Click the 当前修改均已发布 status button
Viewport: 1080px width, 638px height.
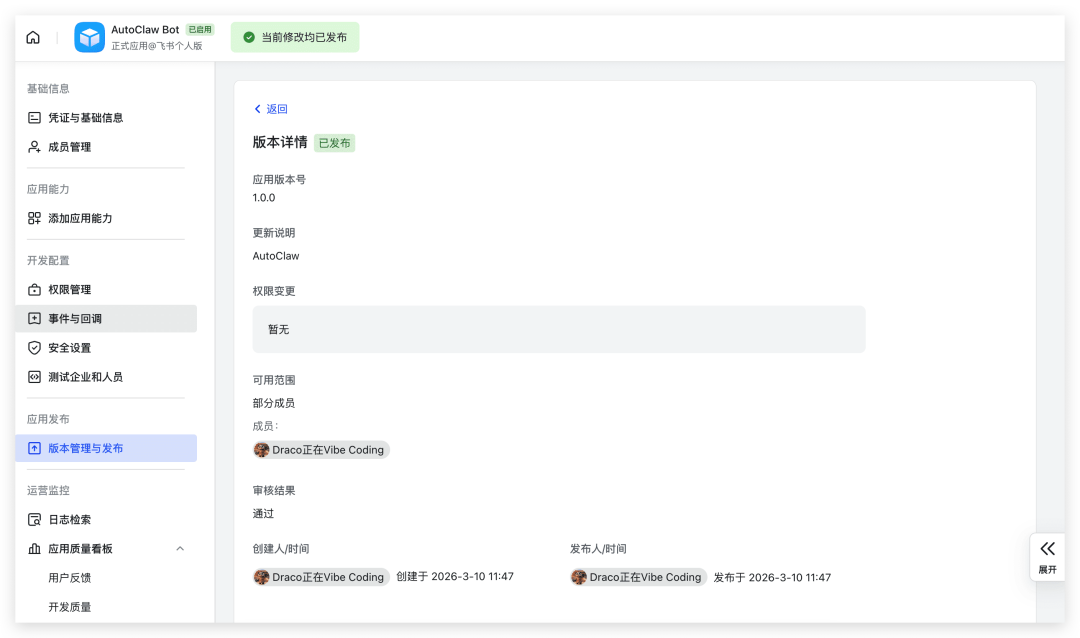pos(295,37)
